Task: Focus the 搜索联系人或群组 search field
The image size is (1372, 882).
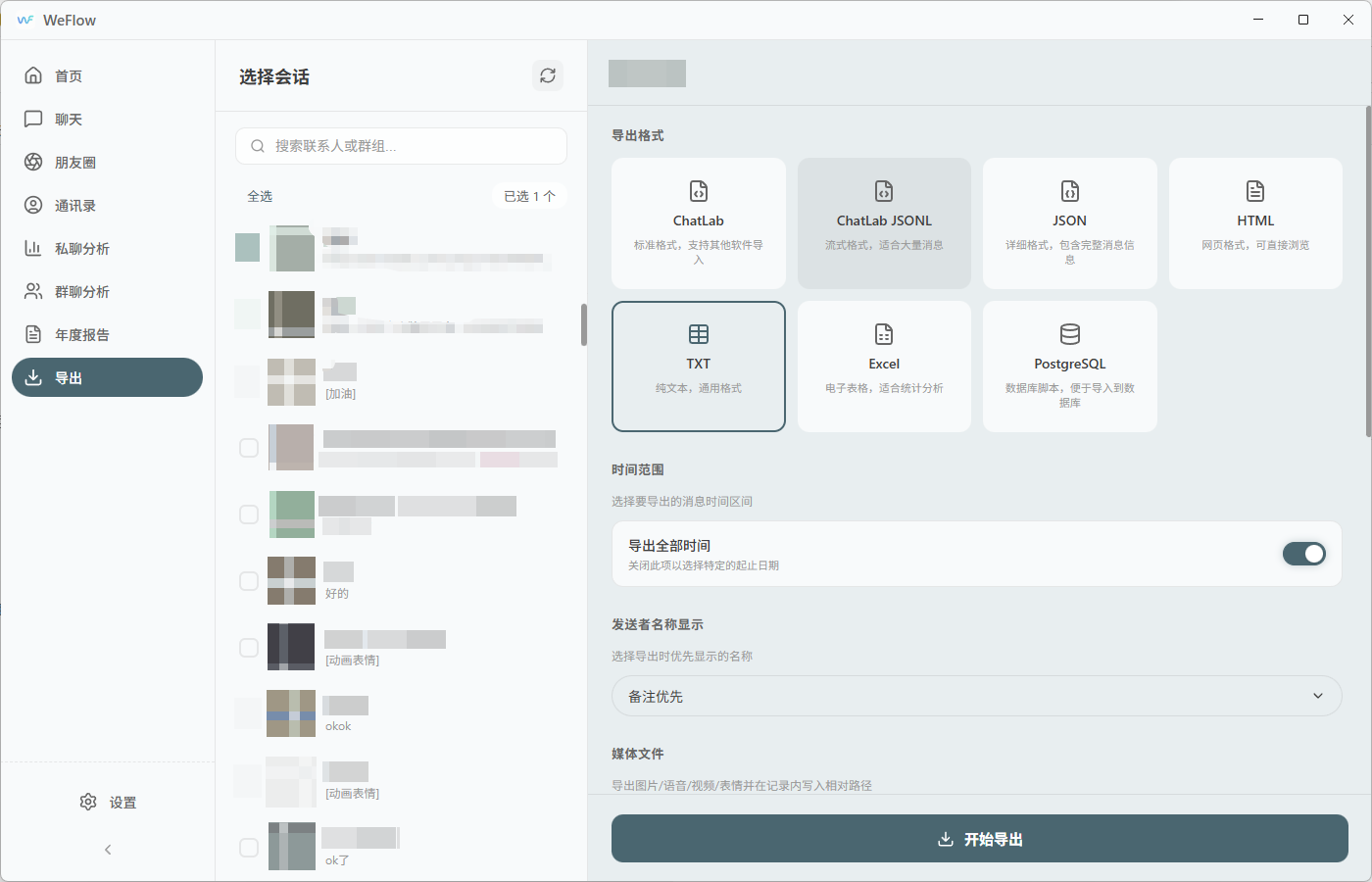Action: pyautogui.click(x=401, y=146)
